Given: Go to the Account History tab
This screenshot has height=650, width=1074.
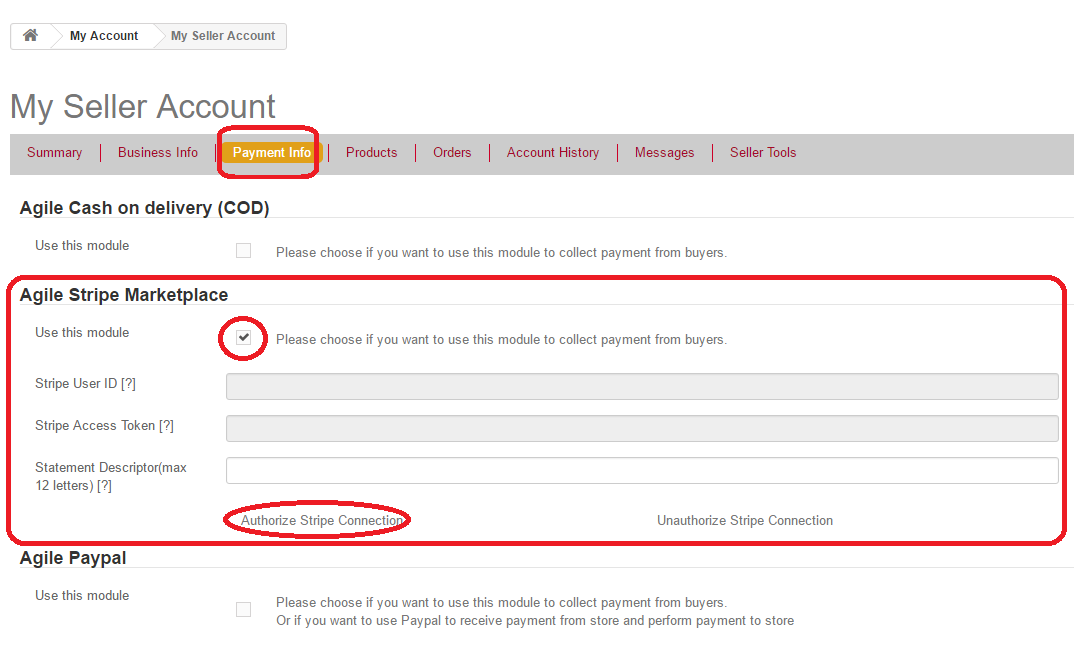Looking at the screenshot, I should click(553, 153).
